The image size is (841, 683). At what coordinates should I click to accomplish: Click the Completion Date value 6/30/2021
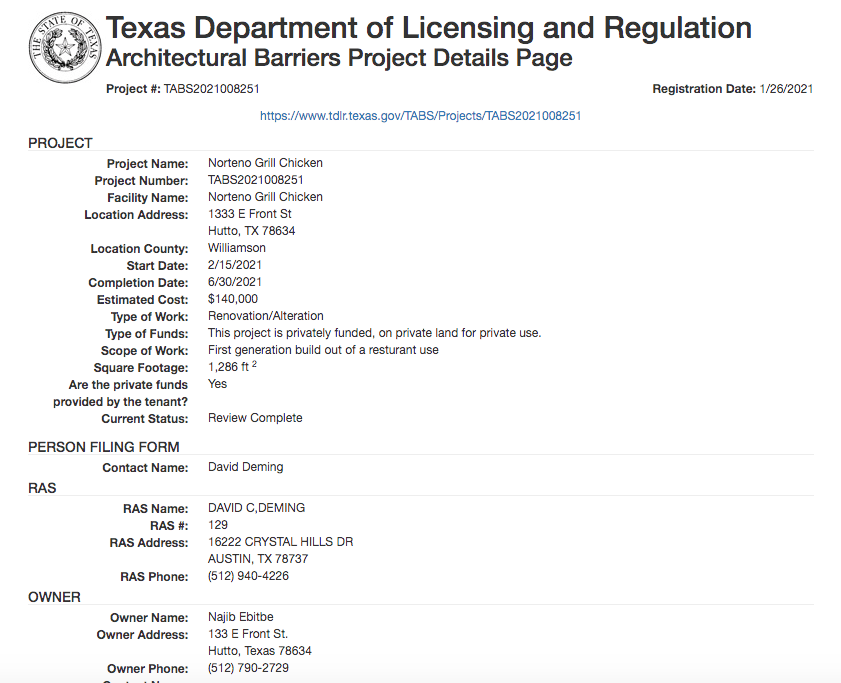pyautogui.click(x=235, y=282)
